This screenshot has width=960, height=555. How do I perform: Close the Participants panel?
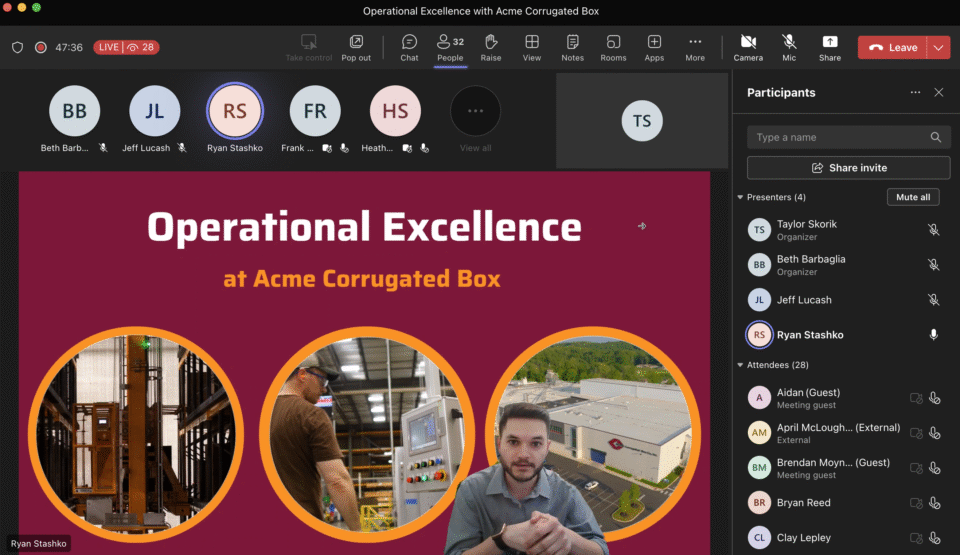click(x=939, y=92)
